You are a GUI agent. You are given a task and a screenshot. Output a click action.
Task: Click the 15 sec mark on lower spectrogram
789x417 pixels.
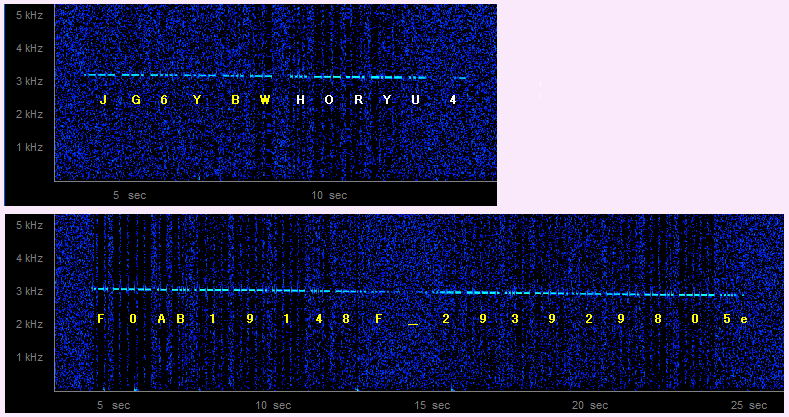(x=432, y=405)
